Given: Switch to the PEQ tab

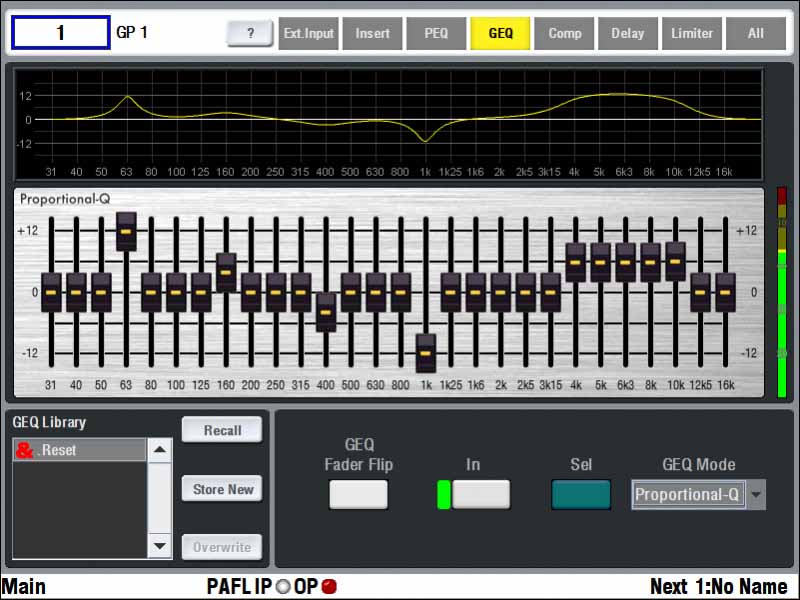Looking at the screenshot, I should pyautogui.click(x=436, y=33).
